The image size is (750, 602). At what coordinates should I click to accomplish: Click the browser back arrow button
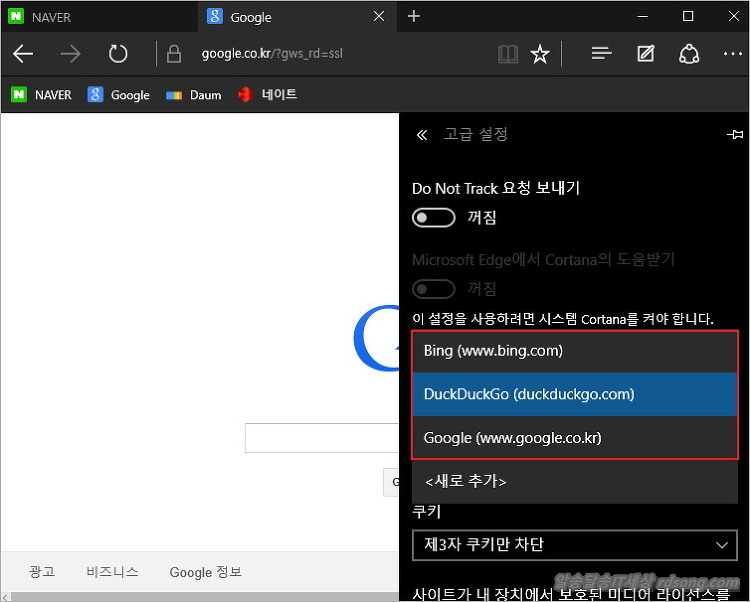pyautogui.click(x=23, y=54)
